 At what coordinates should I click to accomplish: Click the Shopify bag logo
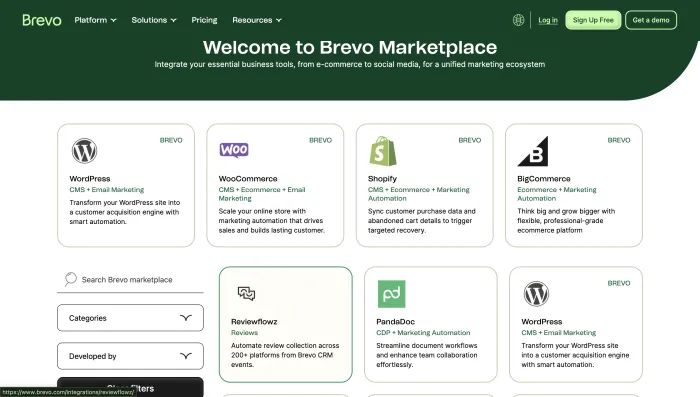(383, 151)
